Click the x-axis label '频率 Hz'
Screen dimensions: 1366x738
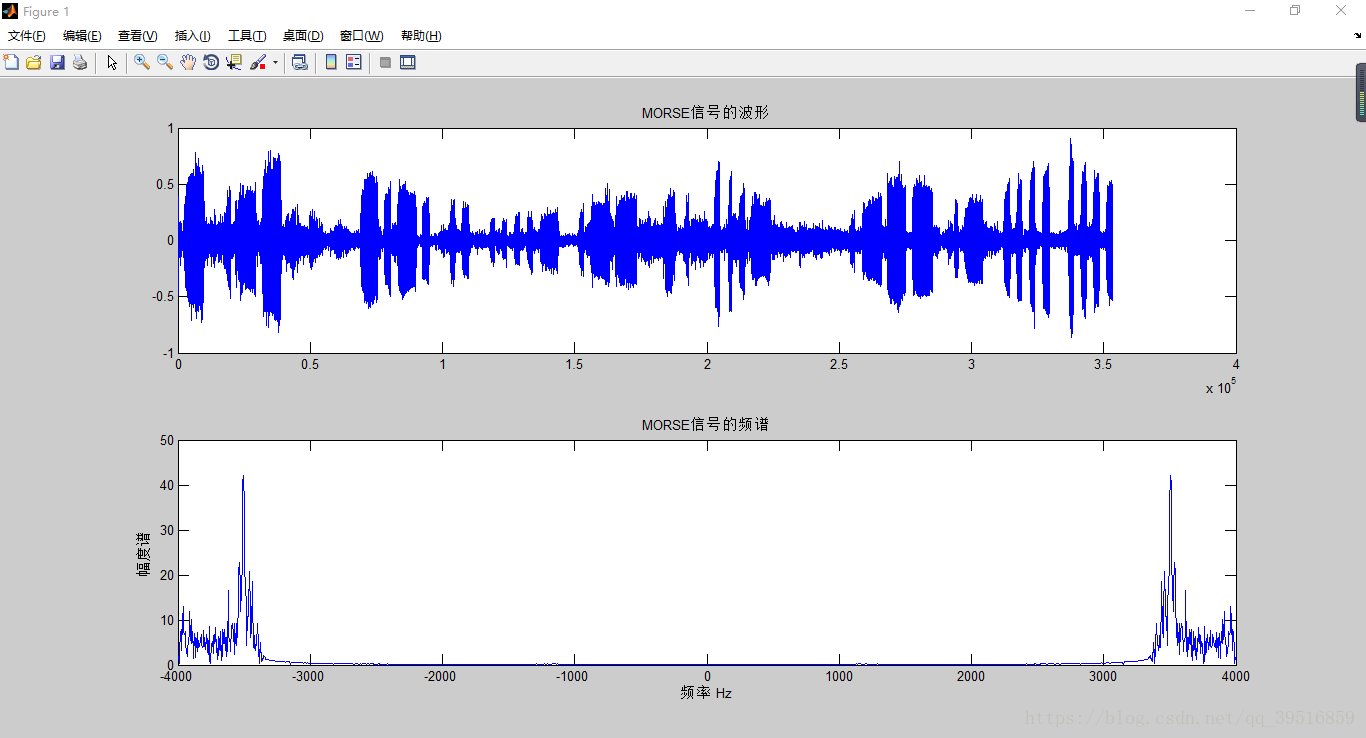(x=706, y=692)
